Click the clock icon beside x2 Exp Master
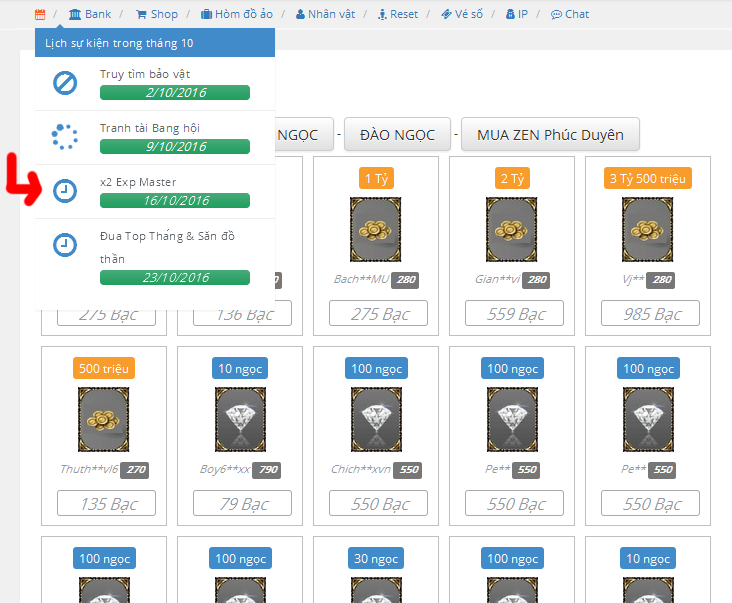Image resolution: width=732 pixels, height=603 pixels. coord(65,191)
